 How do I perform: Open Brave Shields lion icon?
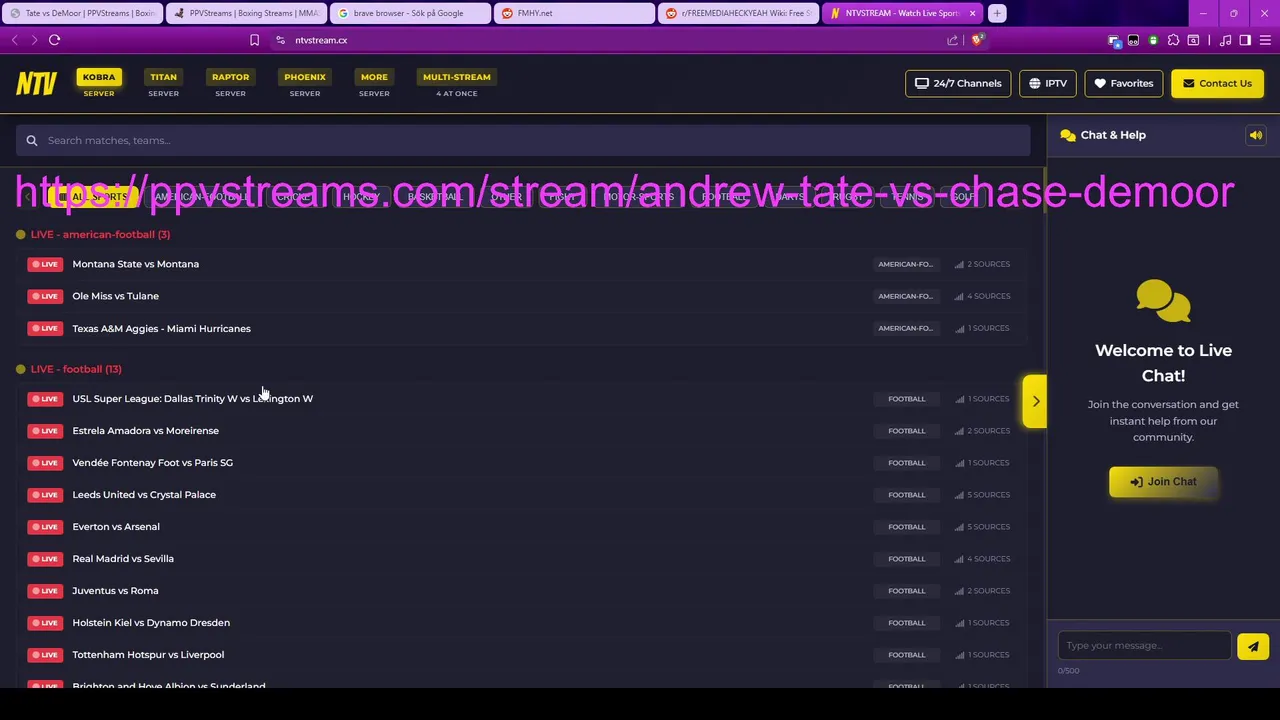point(977,40)
